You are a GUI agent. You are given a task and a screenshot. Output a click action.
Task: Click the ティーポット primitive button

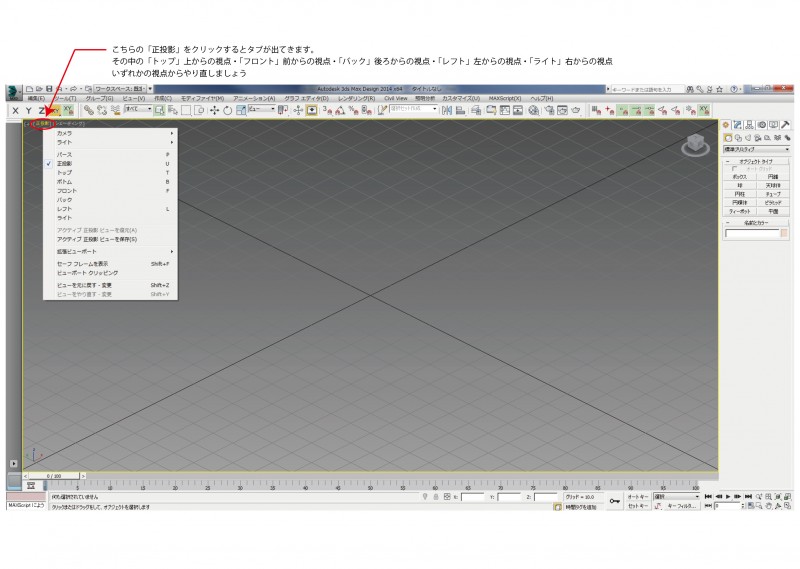pyautogui.click(x=739, y=211)
